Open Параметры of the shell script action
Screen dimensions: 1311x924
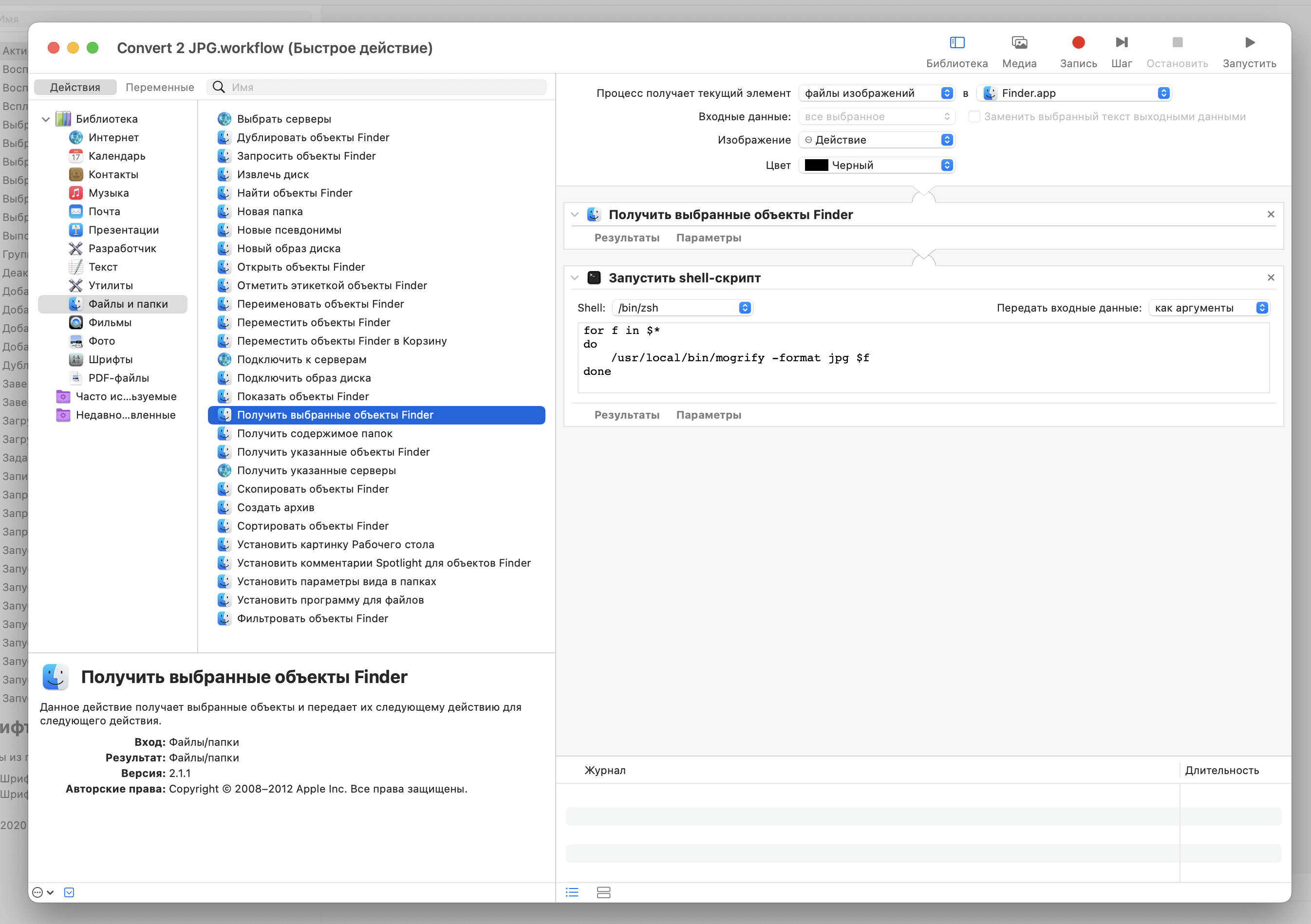point(708,415)
